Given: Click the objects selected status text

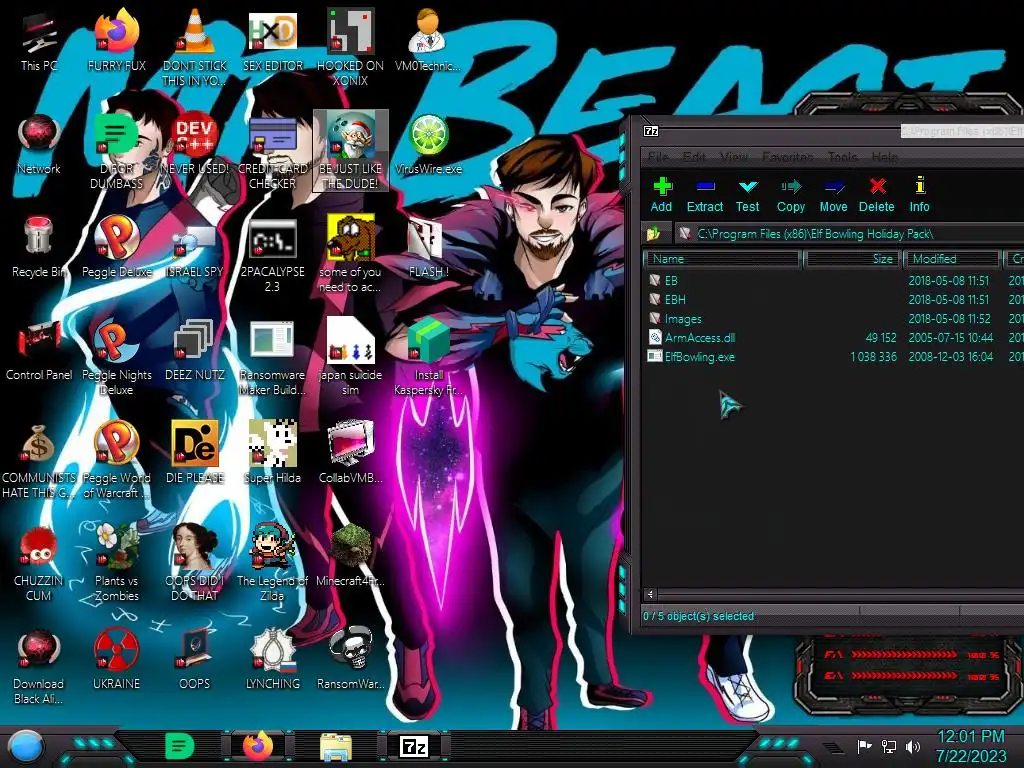Looking at the screenshot, I should [698, 616].
